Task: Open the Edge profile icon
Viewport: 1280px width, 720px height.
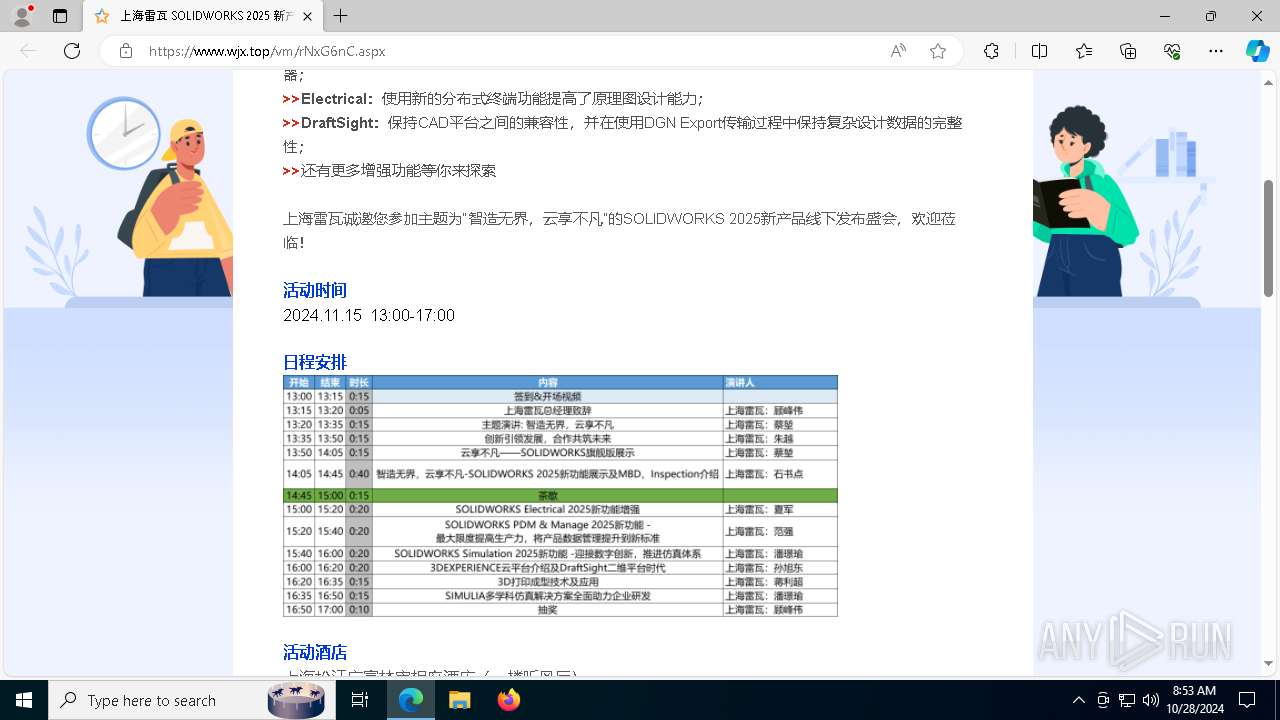Action: pyautogui.click(x=22, y=16)
